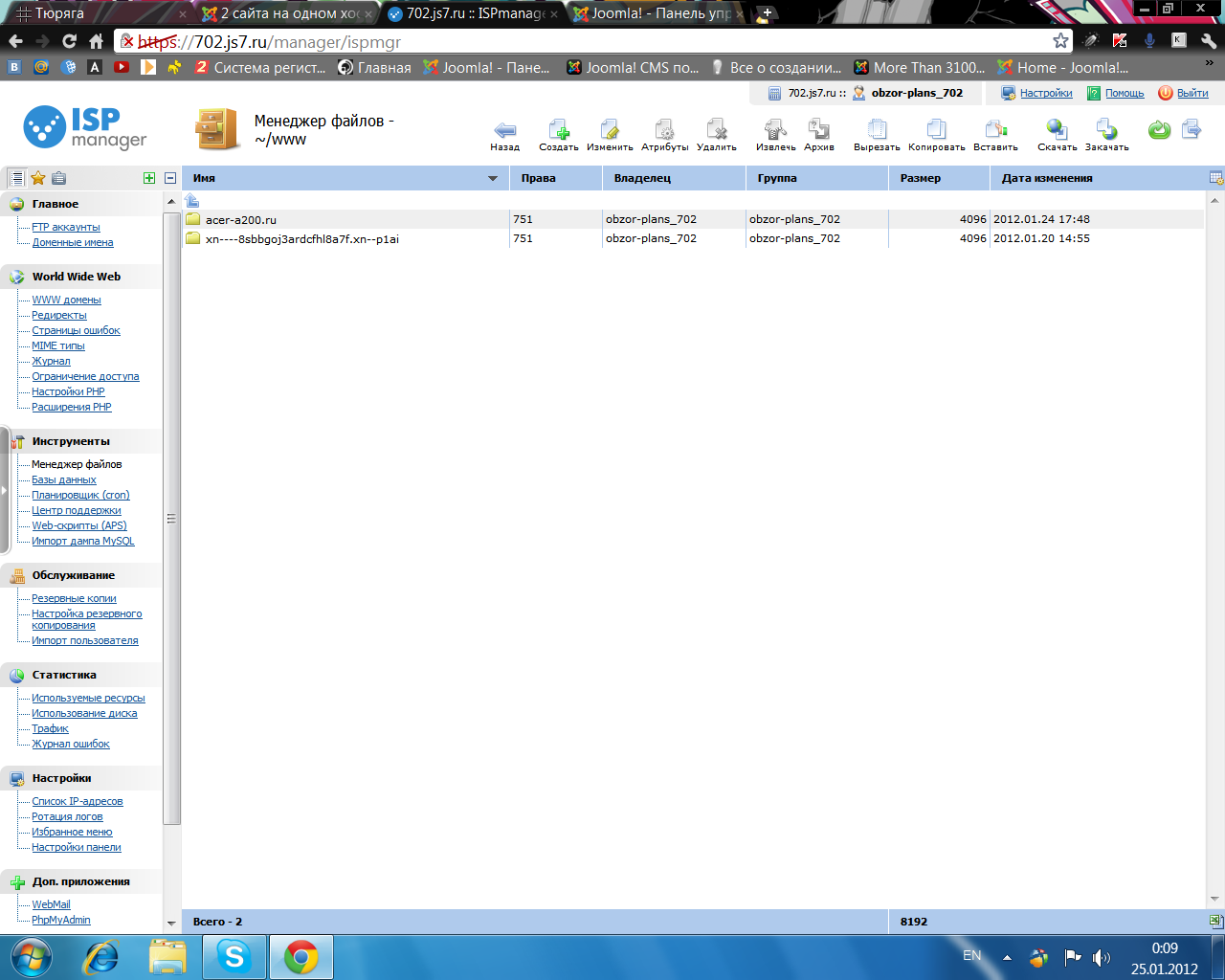Collapse the Доп. приложения section
1225x980 pixels.
tap(81, 881)
